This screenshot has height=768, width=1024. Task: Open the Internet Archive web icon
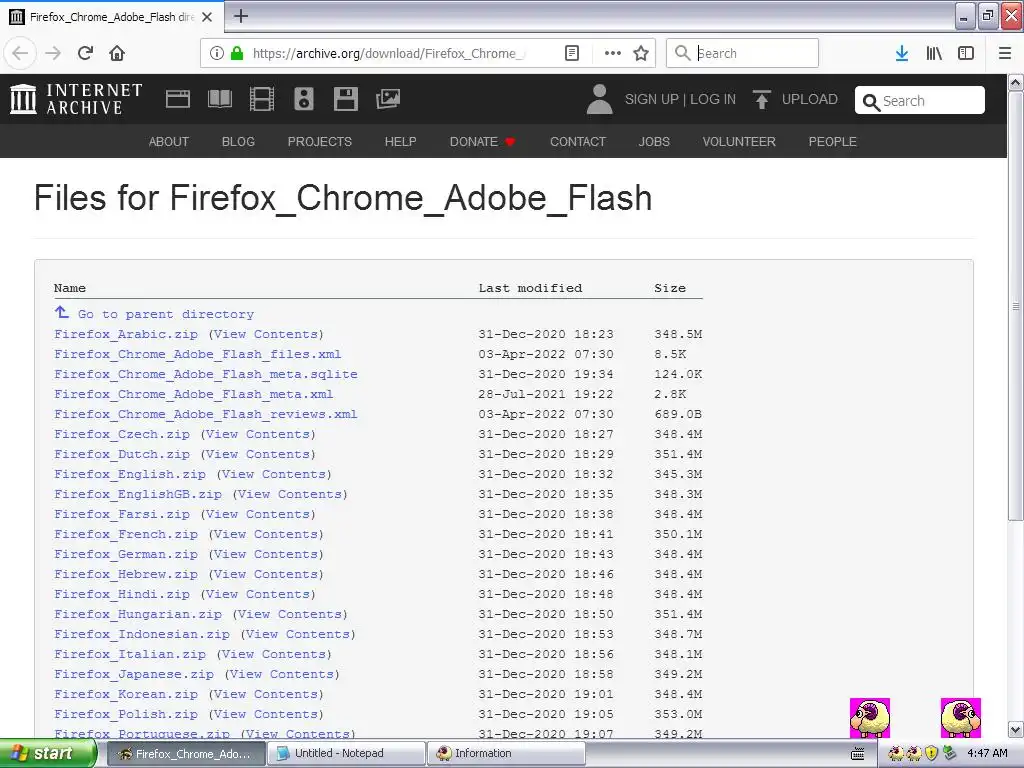[178, 99]
